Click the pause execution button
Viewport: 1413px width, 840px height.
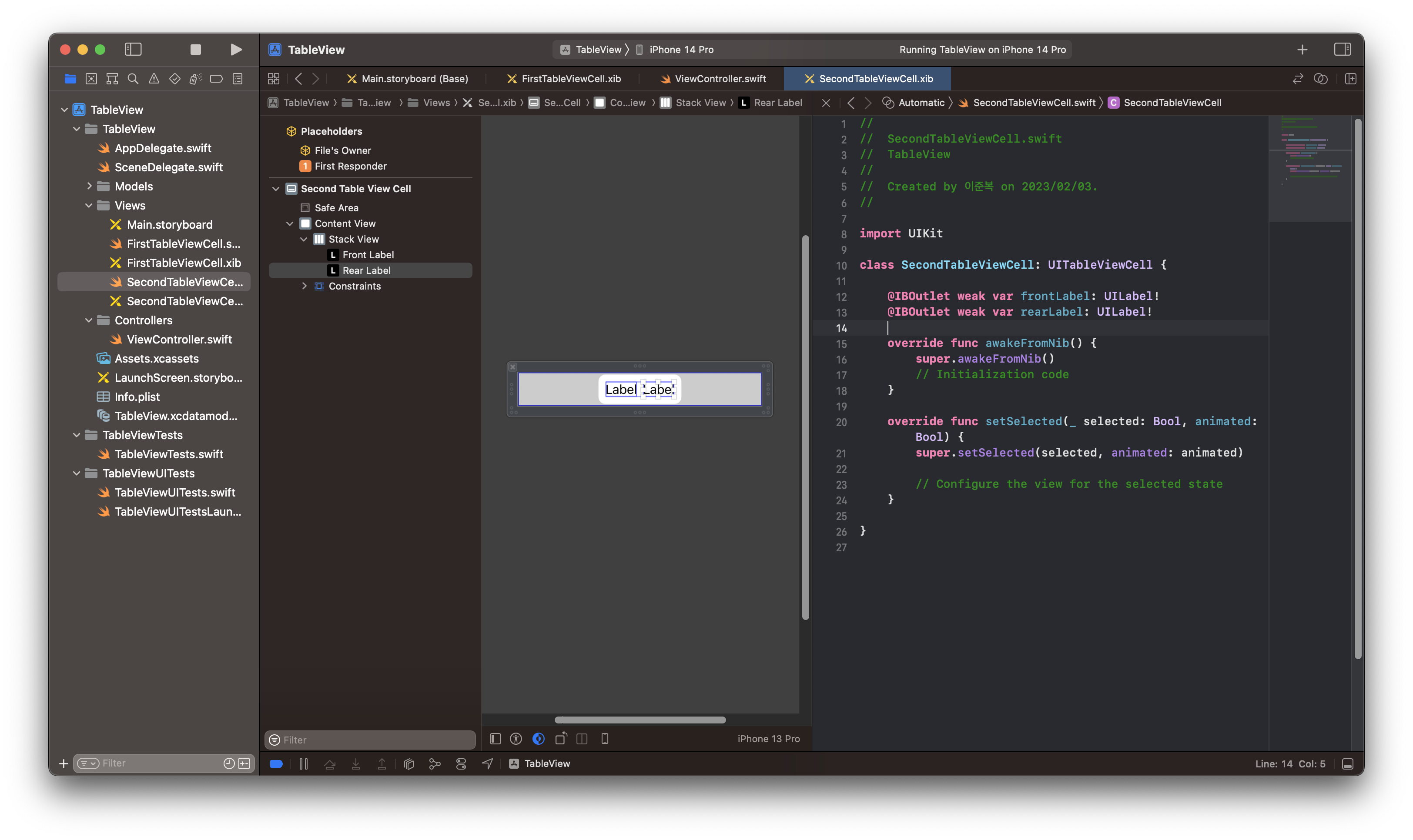click(304, 763)
